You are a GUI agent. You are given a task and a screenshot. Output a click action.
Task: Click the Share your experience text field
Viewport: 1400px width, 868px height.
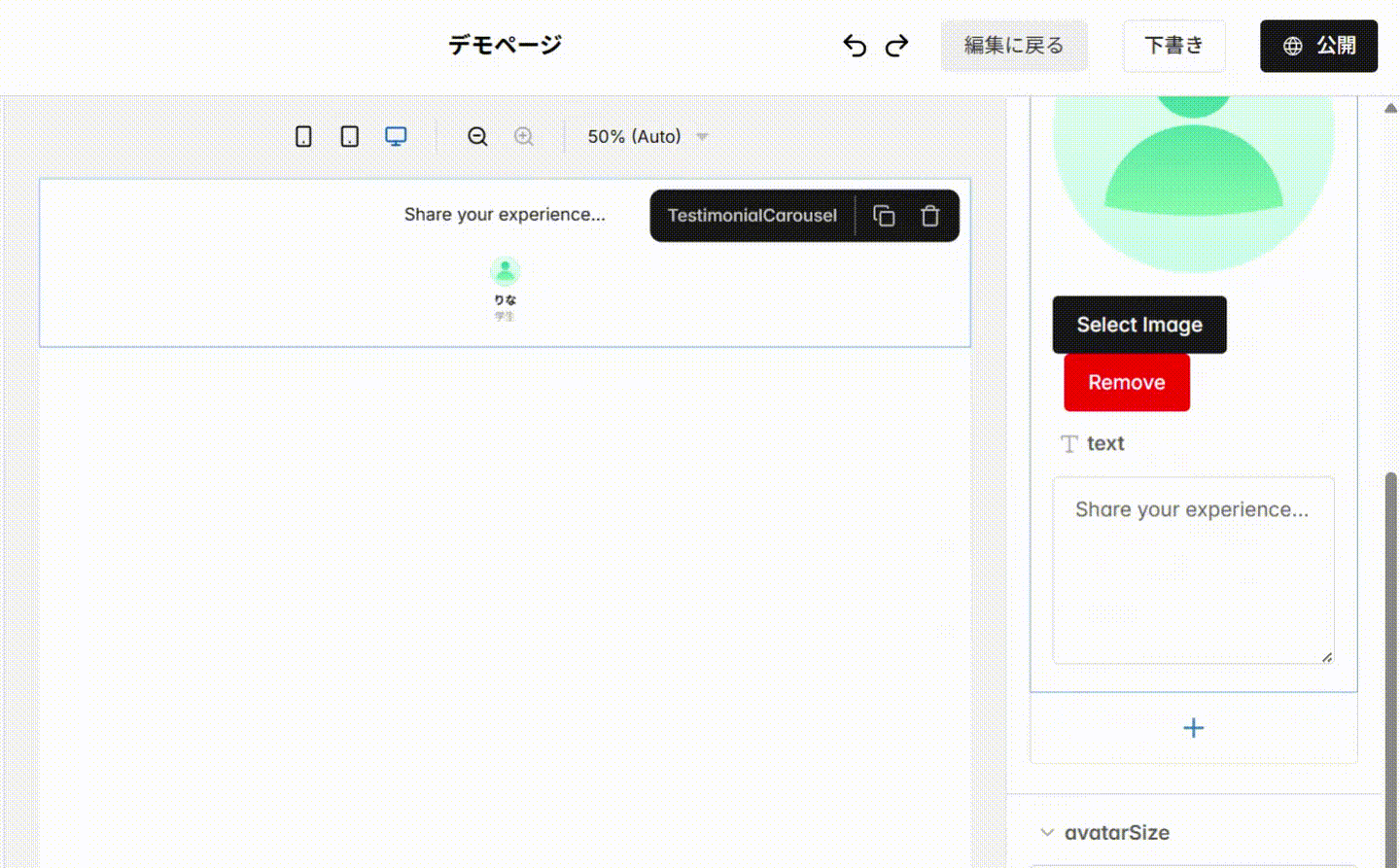pyautogui.click(x=1193, y=569)
